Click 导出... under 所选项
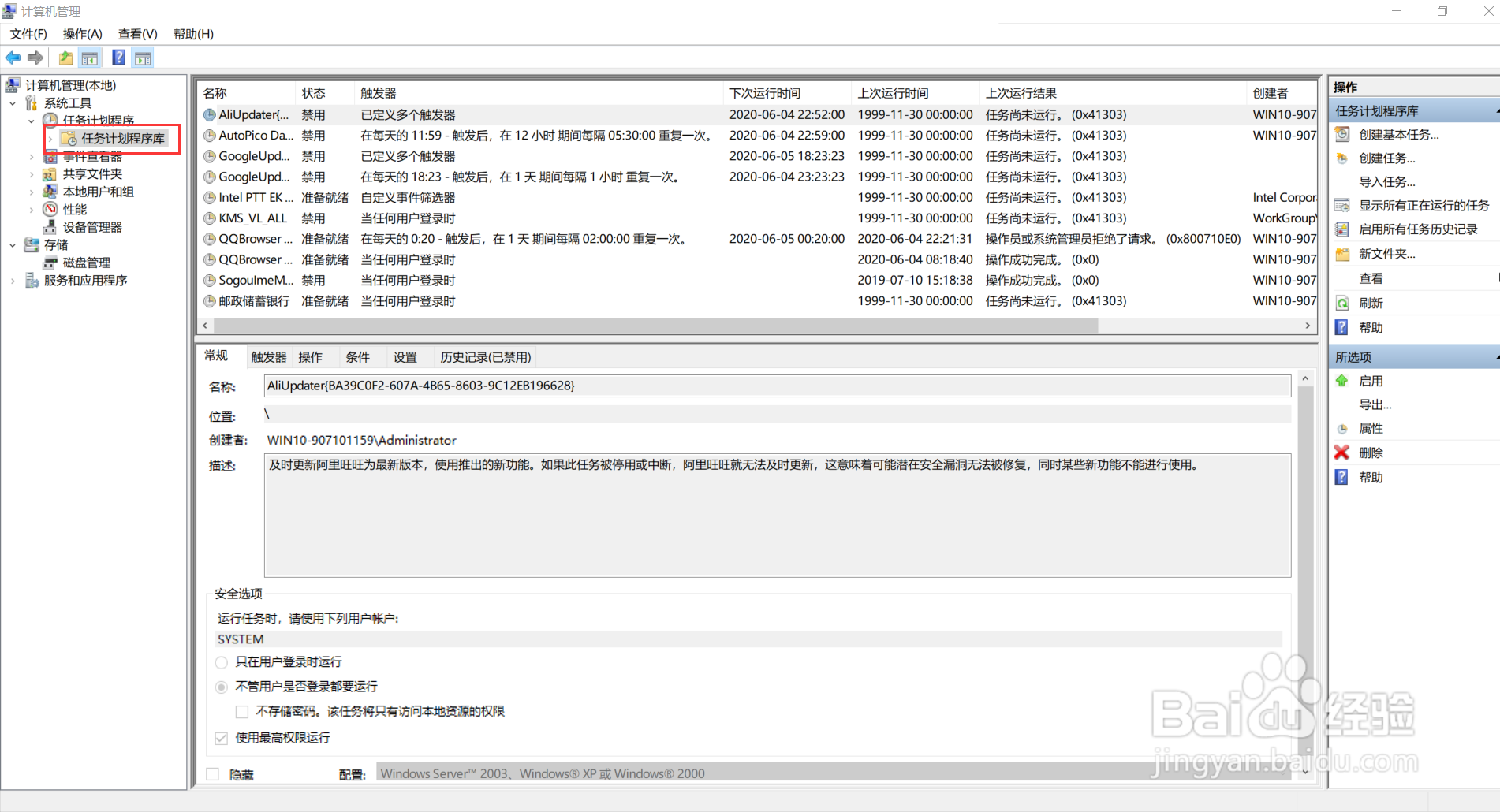 [1375, 404]
